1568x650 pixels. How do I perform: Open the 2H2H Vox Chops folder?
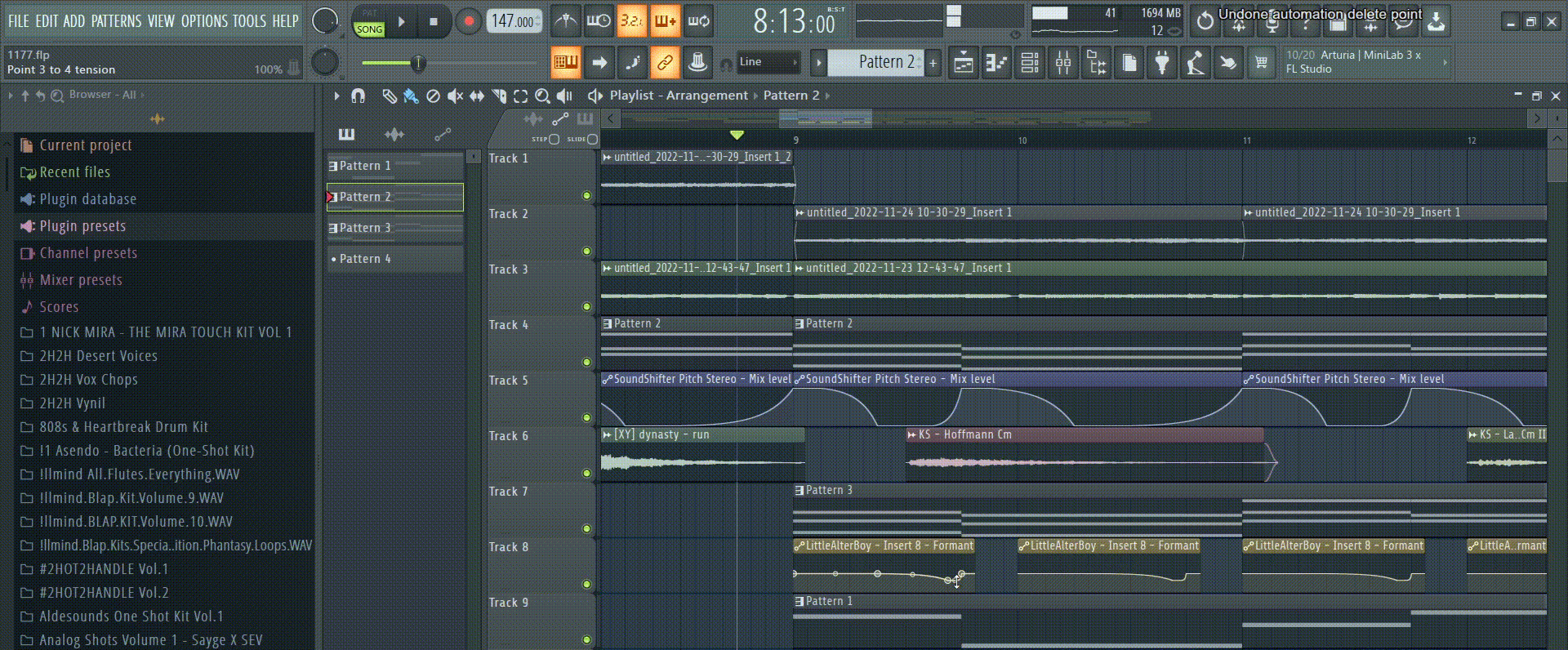[x=88, y=380]
